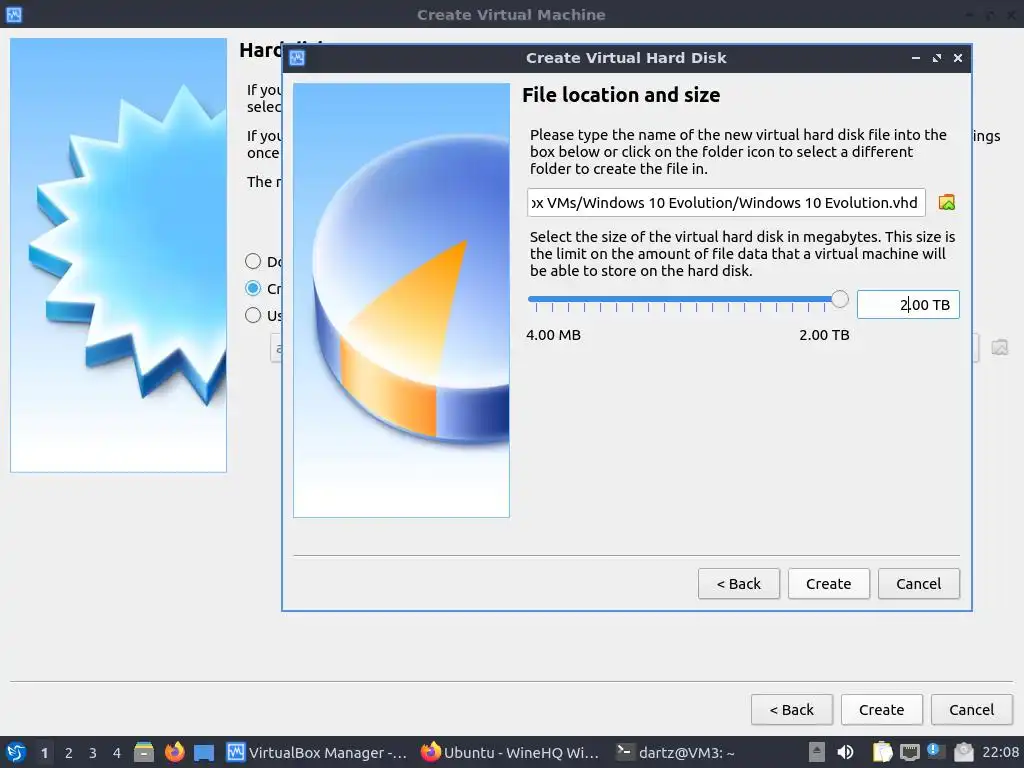Click Cancel in the Virtual Hard Disk dialog
Screen dimensions: 1024x768
click(918, 584)
